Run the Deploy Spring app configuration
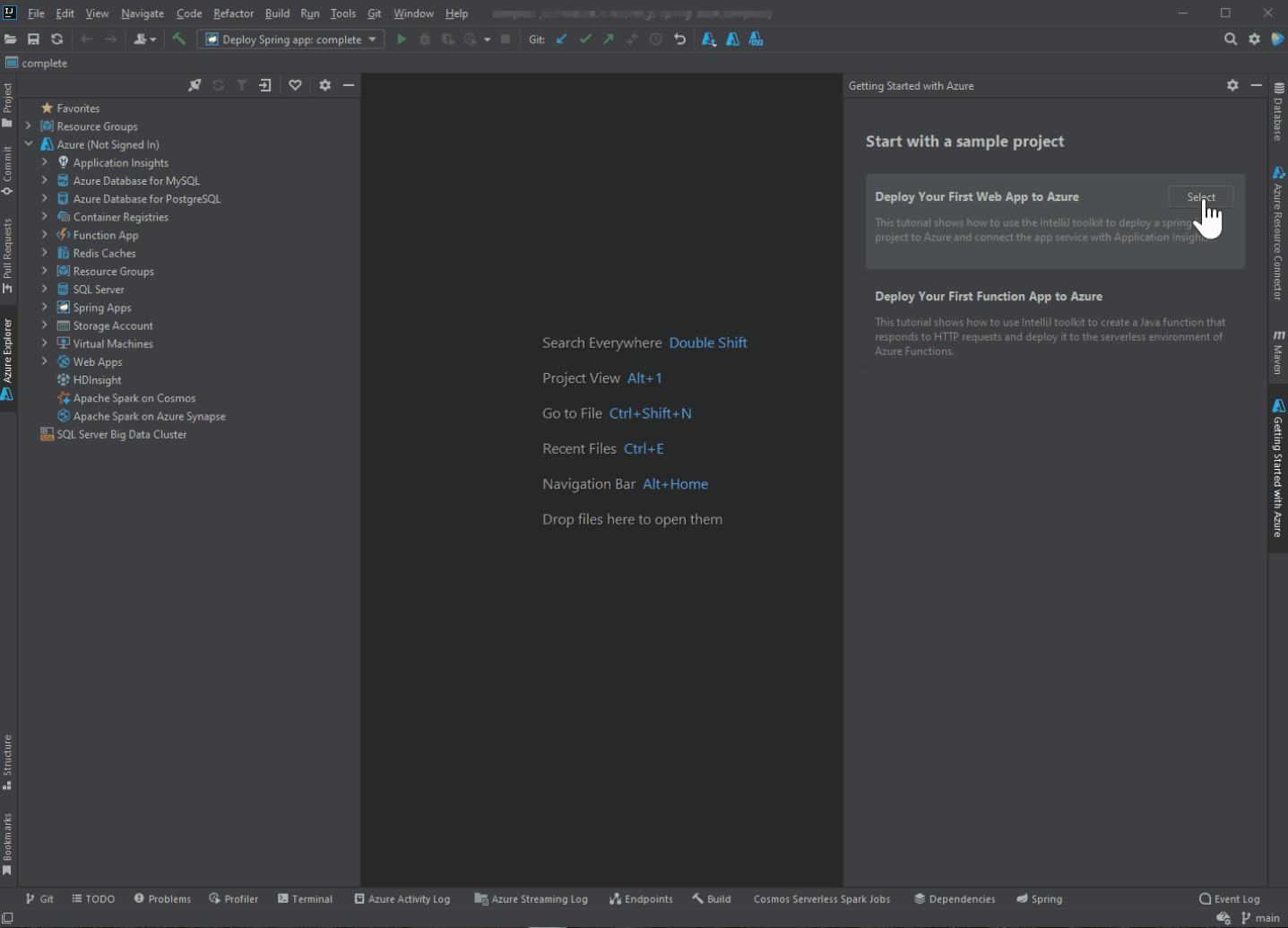This screenshot has height=928, width=1288. [x=402, y=39]
